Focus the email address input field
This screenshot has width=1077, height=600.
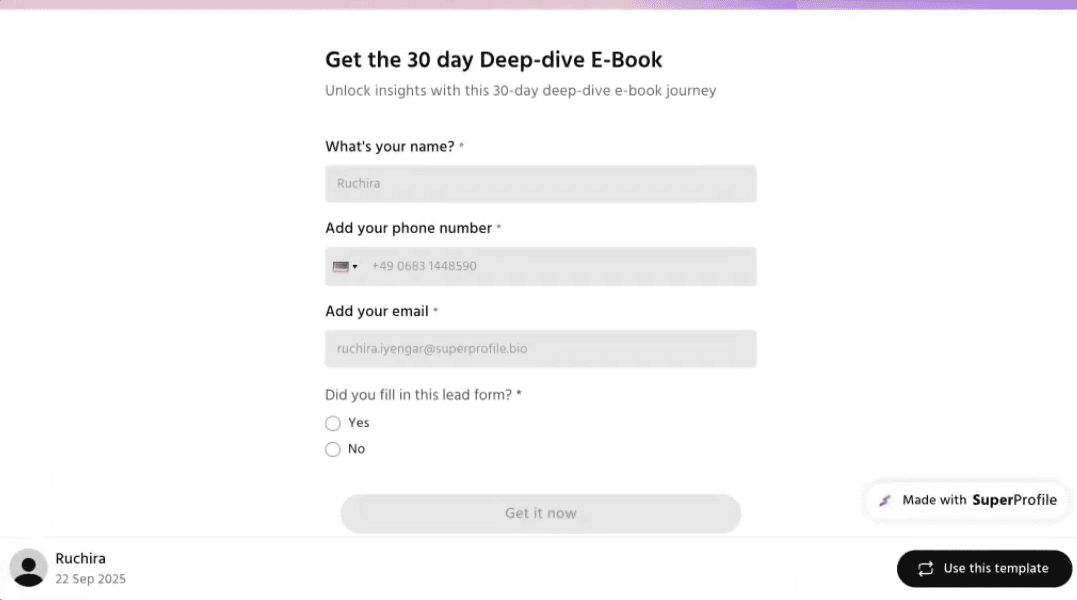point(540,349)
